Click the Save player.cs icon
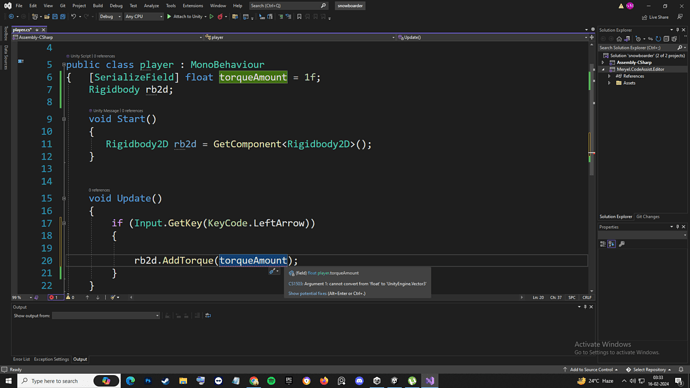 pyautogui.click(x=55, y=17)
